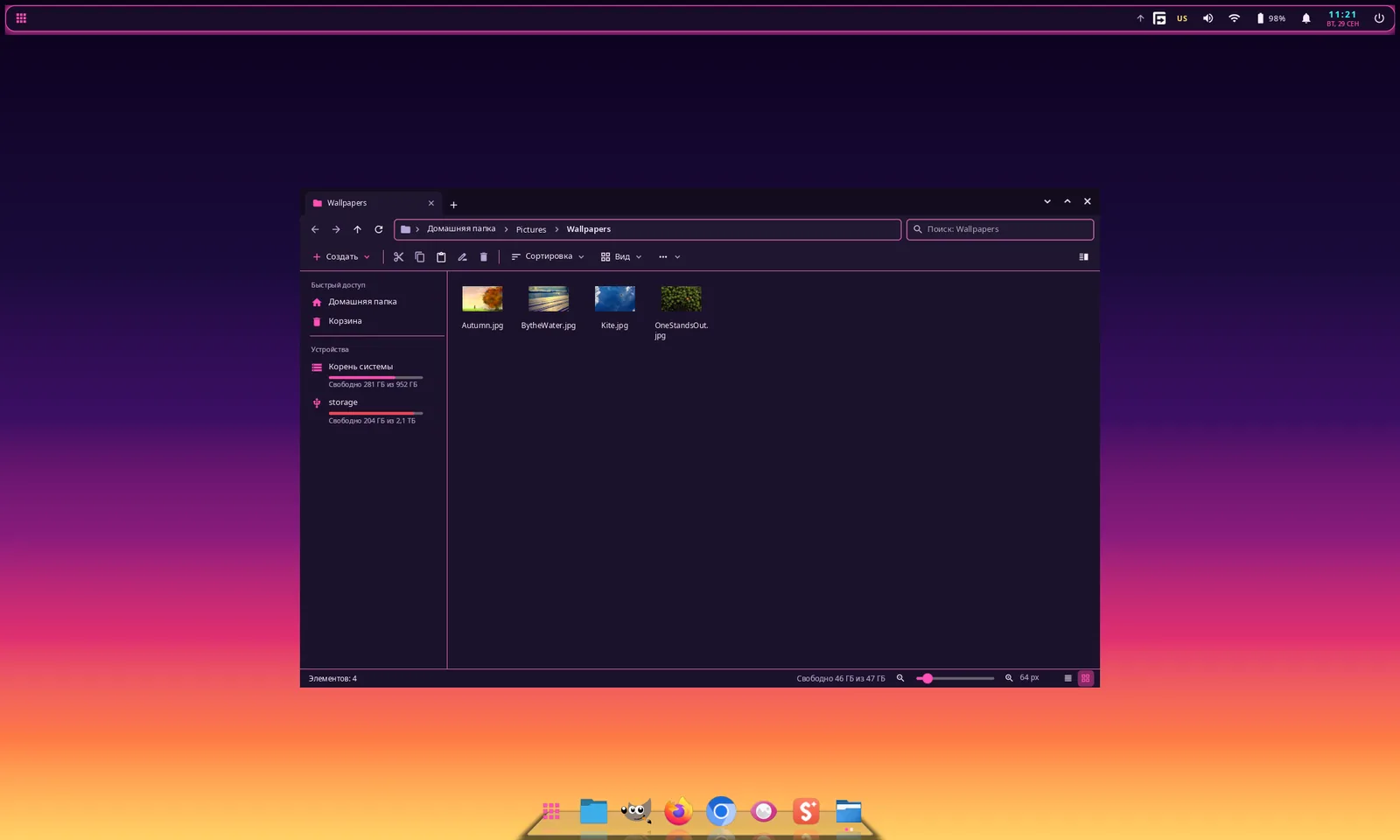Click the Rename pencil icon
1400x840 pixels.
pos(462,256)
